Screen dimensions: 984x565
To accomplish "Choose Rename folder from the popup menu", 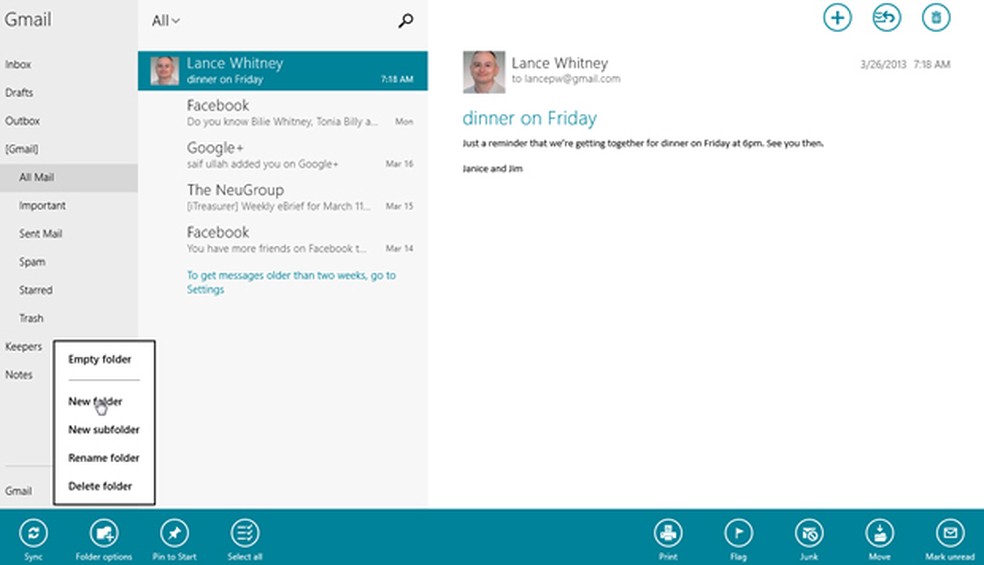I will tap(104, 458).
